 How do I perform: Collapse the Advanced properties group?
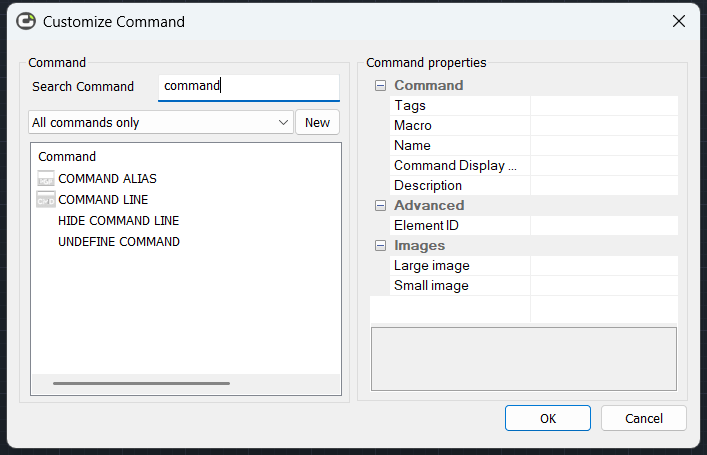(381, 206)
